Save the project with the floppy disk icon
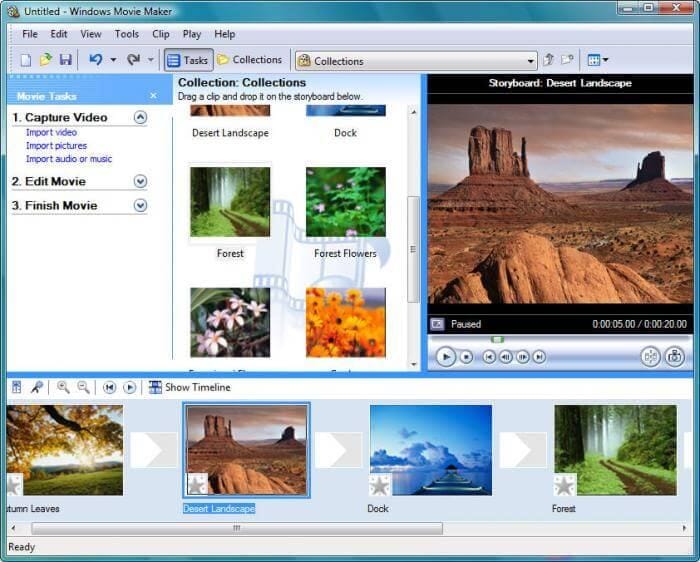Viewport: 700px width, 562px height. 66,60
